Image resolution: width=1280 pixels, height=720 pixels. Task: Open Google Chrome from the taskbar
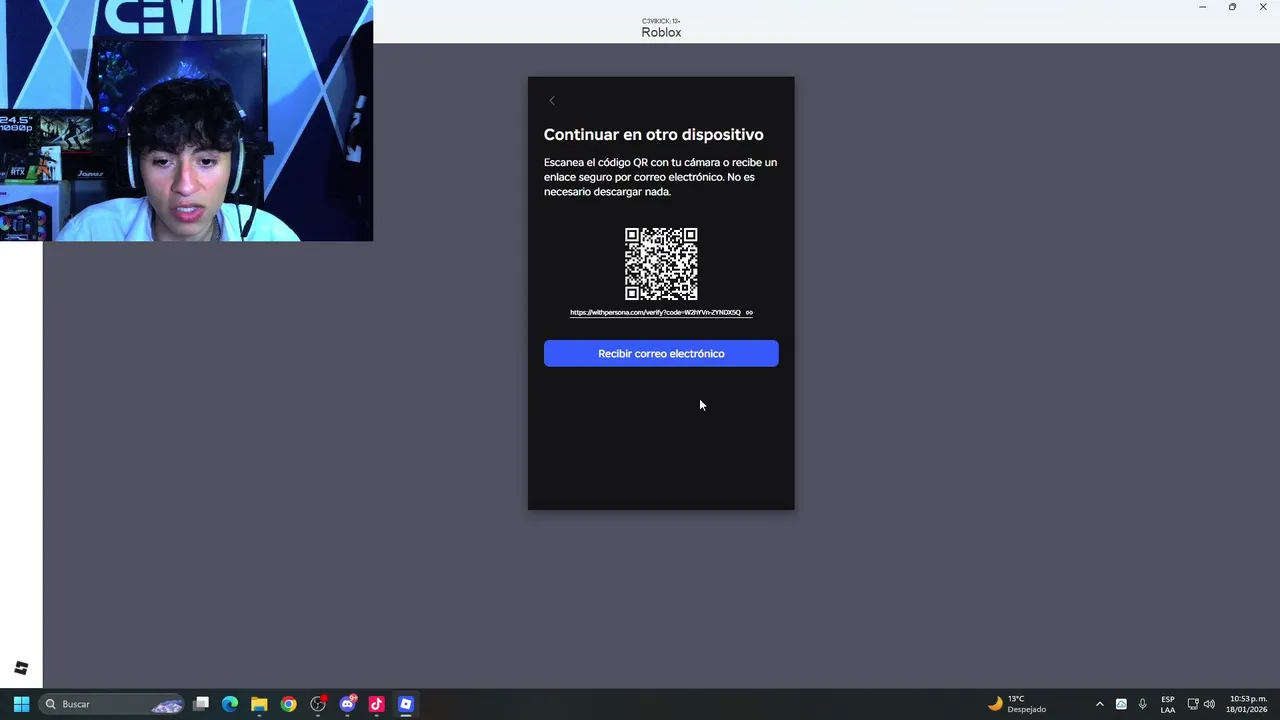coord(288,704)
